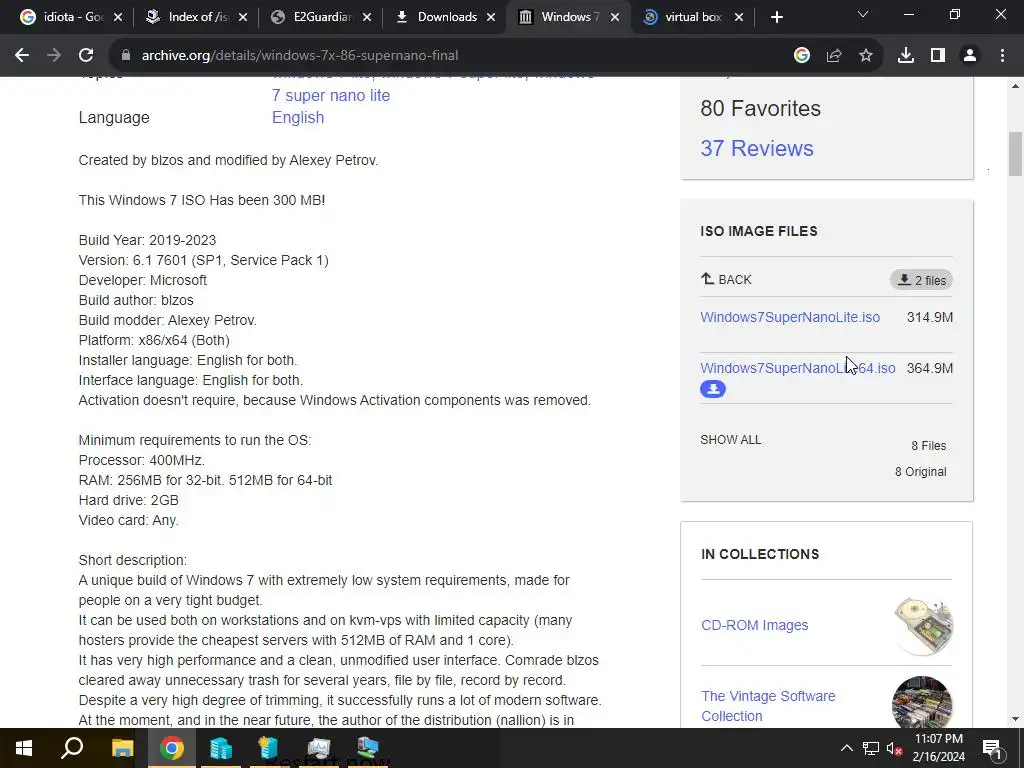
Task: Open Chrome three-dot menu
Action: [1002, 56]
